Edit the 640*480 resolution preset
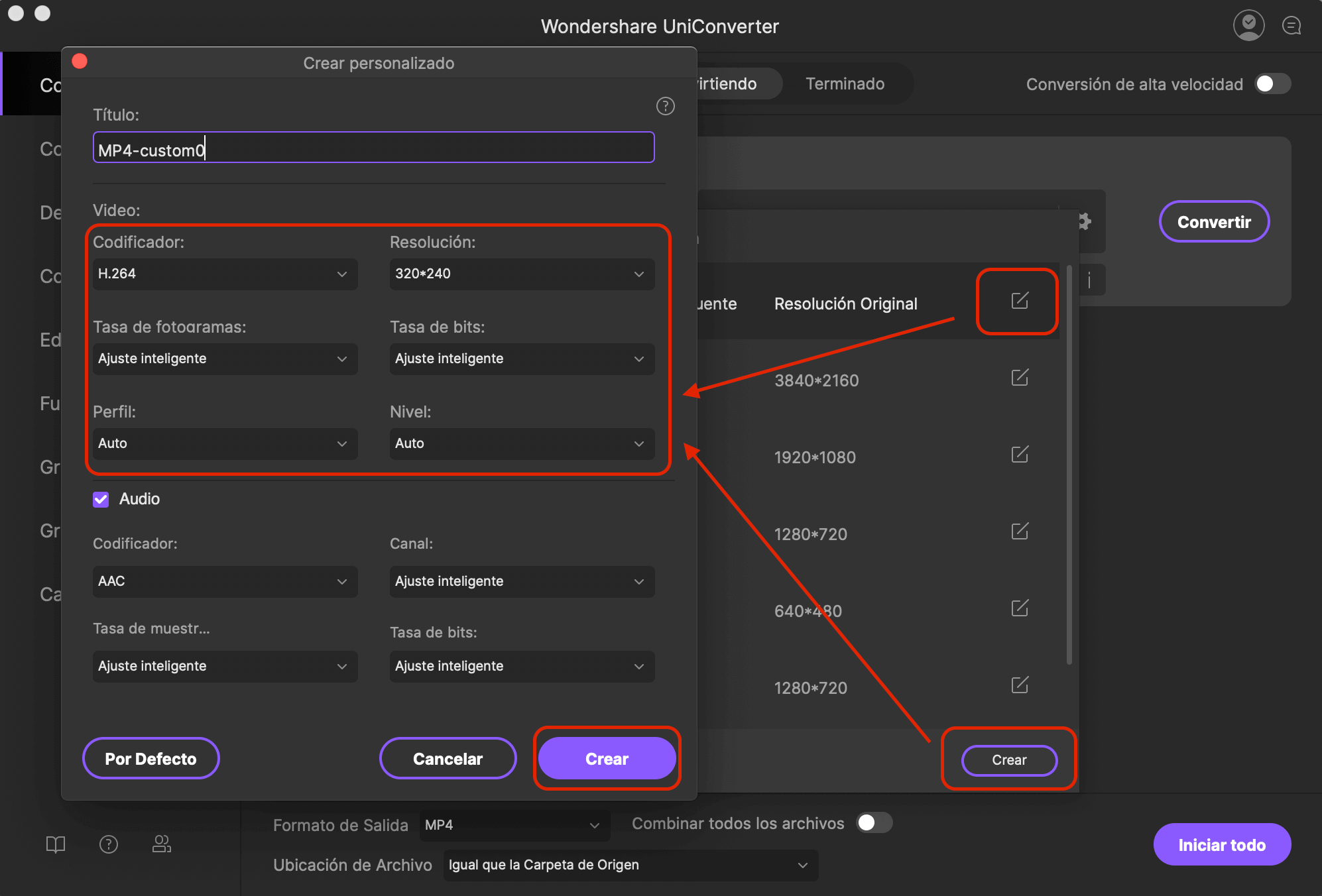Image resolution: width=1322 pixels, height=896 pixels. pyautogui.click(x=1020, y=608)
